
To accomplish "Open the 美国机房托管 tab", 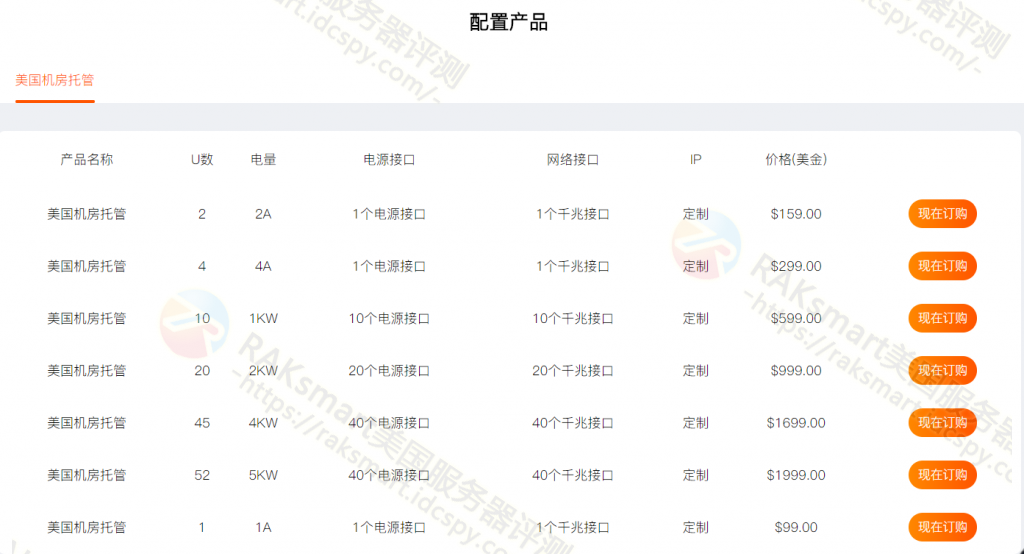I will point(55,80).
